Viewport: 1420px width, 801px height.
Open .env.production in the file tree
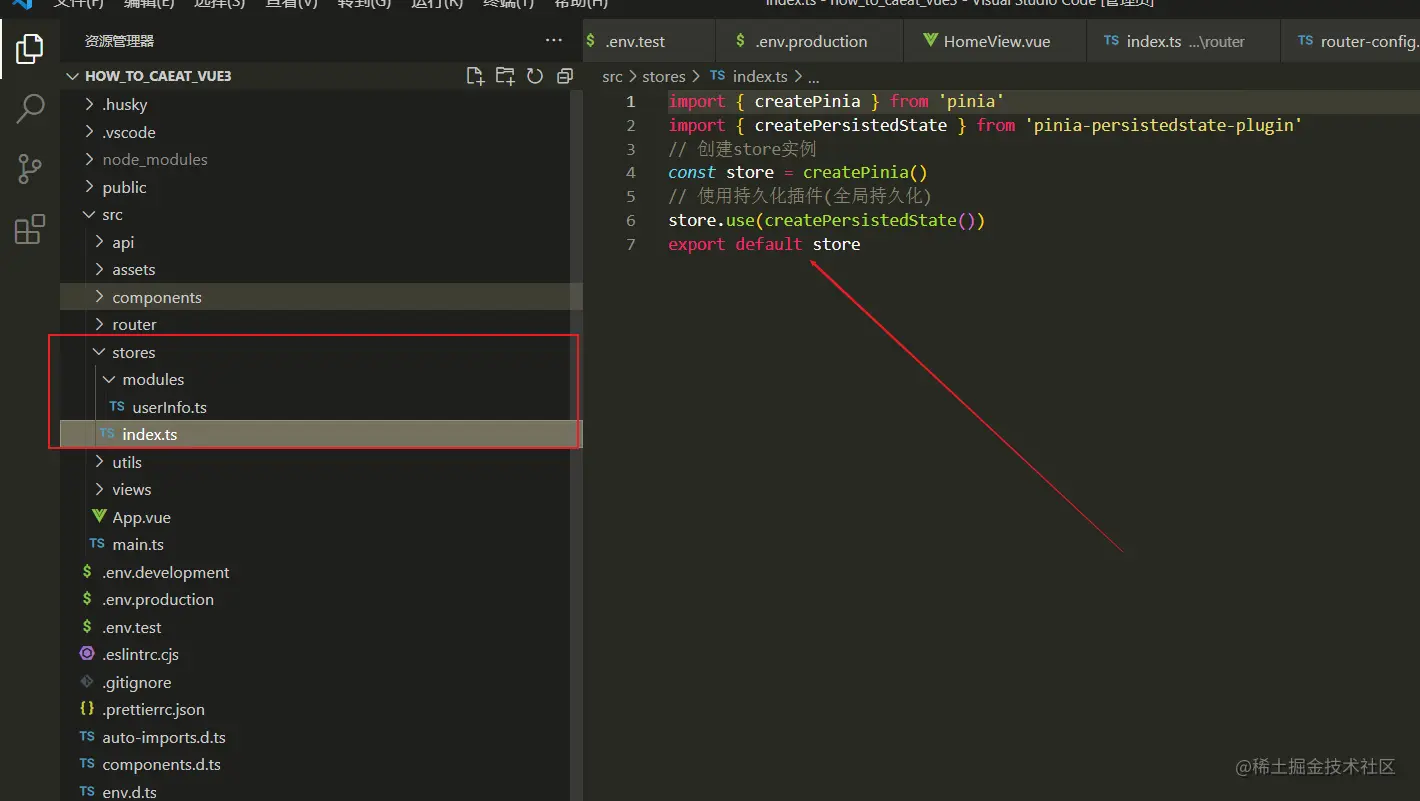320,599
